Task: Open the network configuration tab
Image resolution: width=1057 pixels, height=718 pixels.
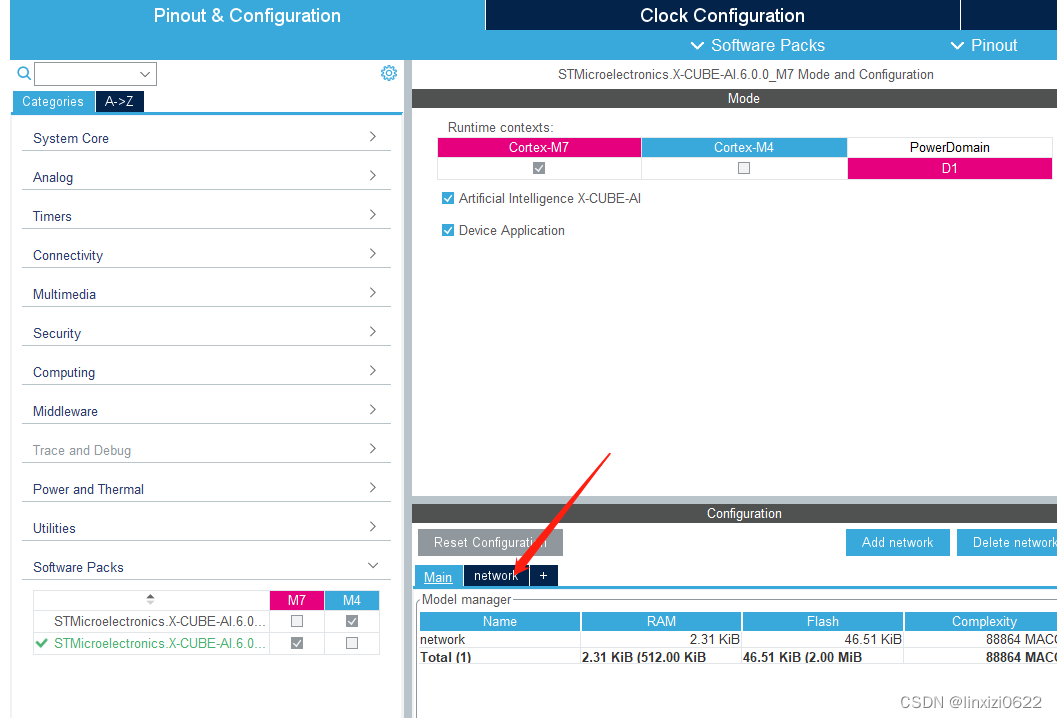Action: pos(496,576)
